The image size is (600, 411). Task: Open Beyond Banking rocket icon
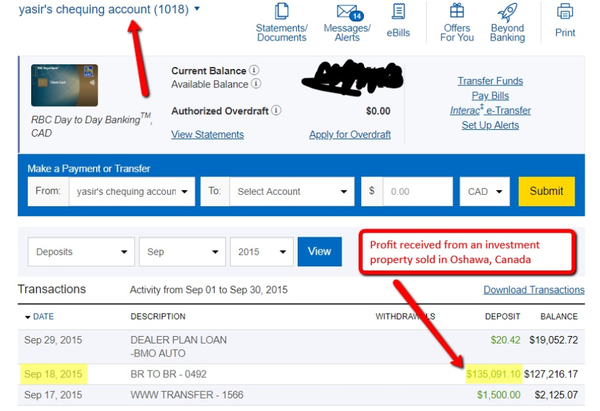[507, 12]
